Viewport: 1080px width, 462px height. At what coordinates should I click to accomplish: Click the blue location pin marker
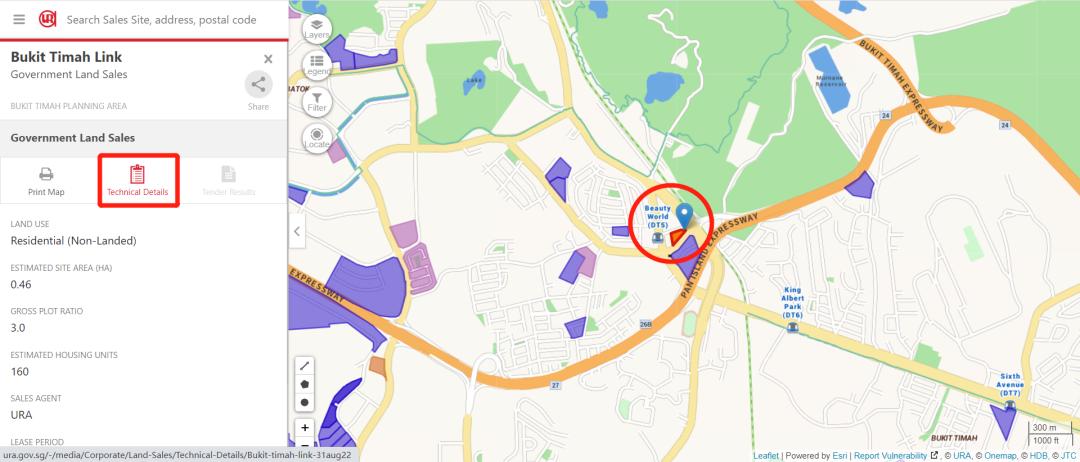[683, 216]
